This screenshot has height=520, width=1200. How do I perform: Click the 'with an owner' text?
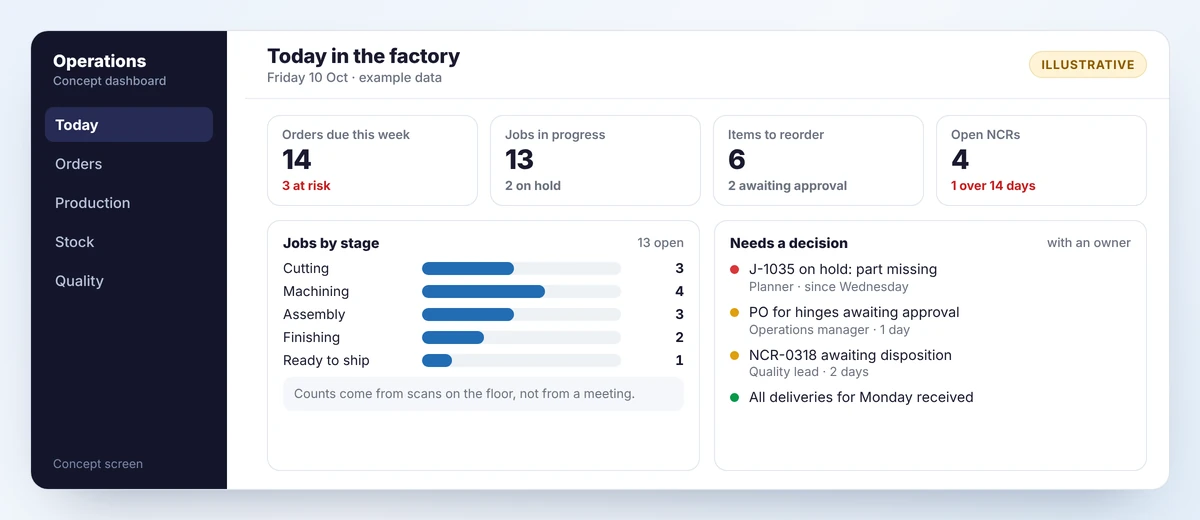pyautogui.click(x=1089, y=243)
